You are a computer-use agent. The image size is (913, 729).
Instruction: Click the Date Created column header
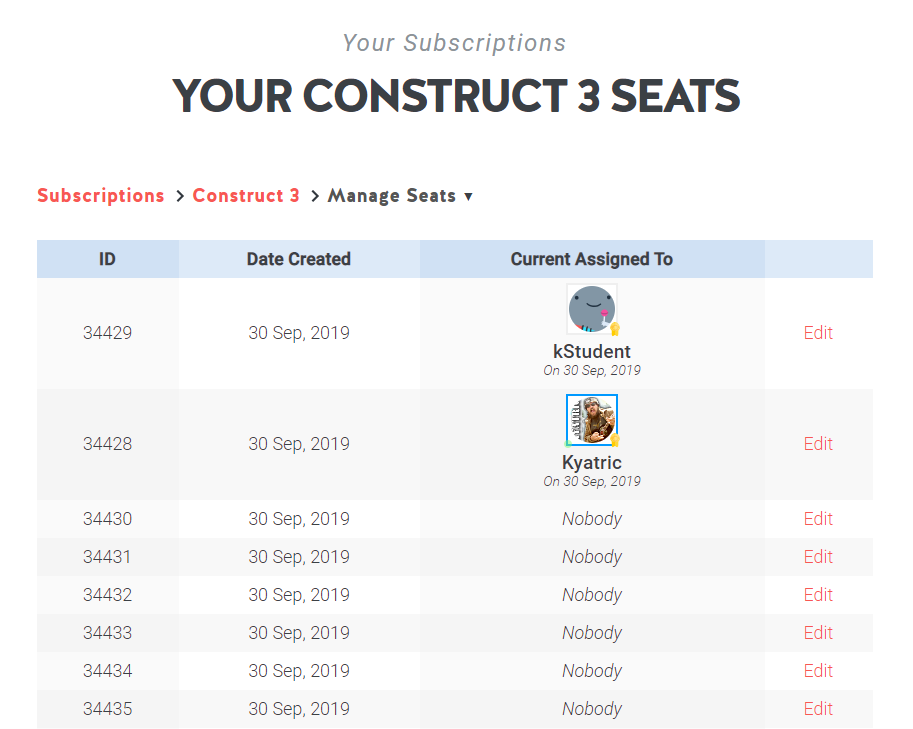point(299,259)
